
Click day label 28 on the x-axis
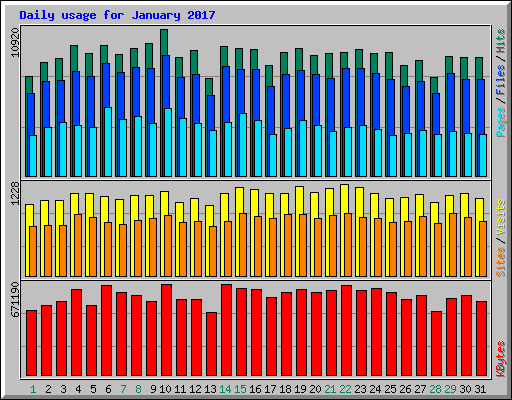coord(435,389)
